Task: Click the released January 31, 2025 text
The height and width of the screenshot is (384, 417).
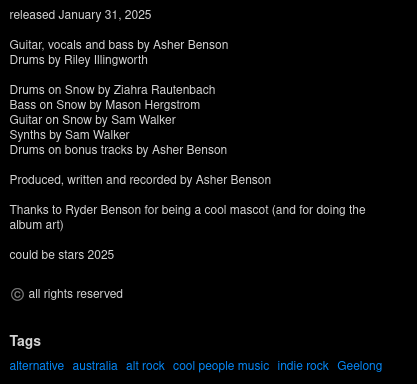Action: coord(80,15)
